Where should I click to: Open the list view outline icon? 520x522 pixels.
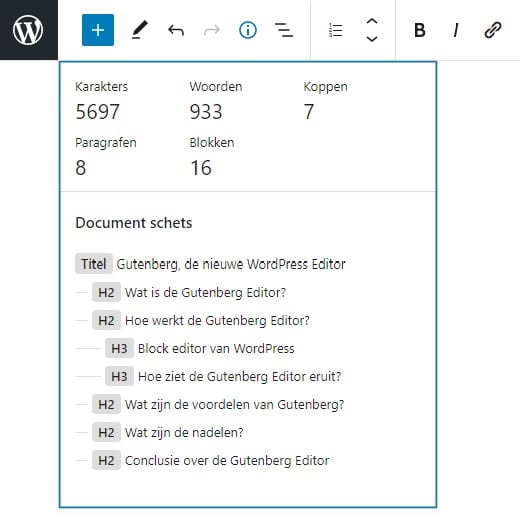(284, 30)
